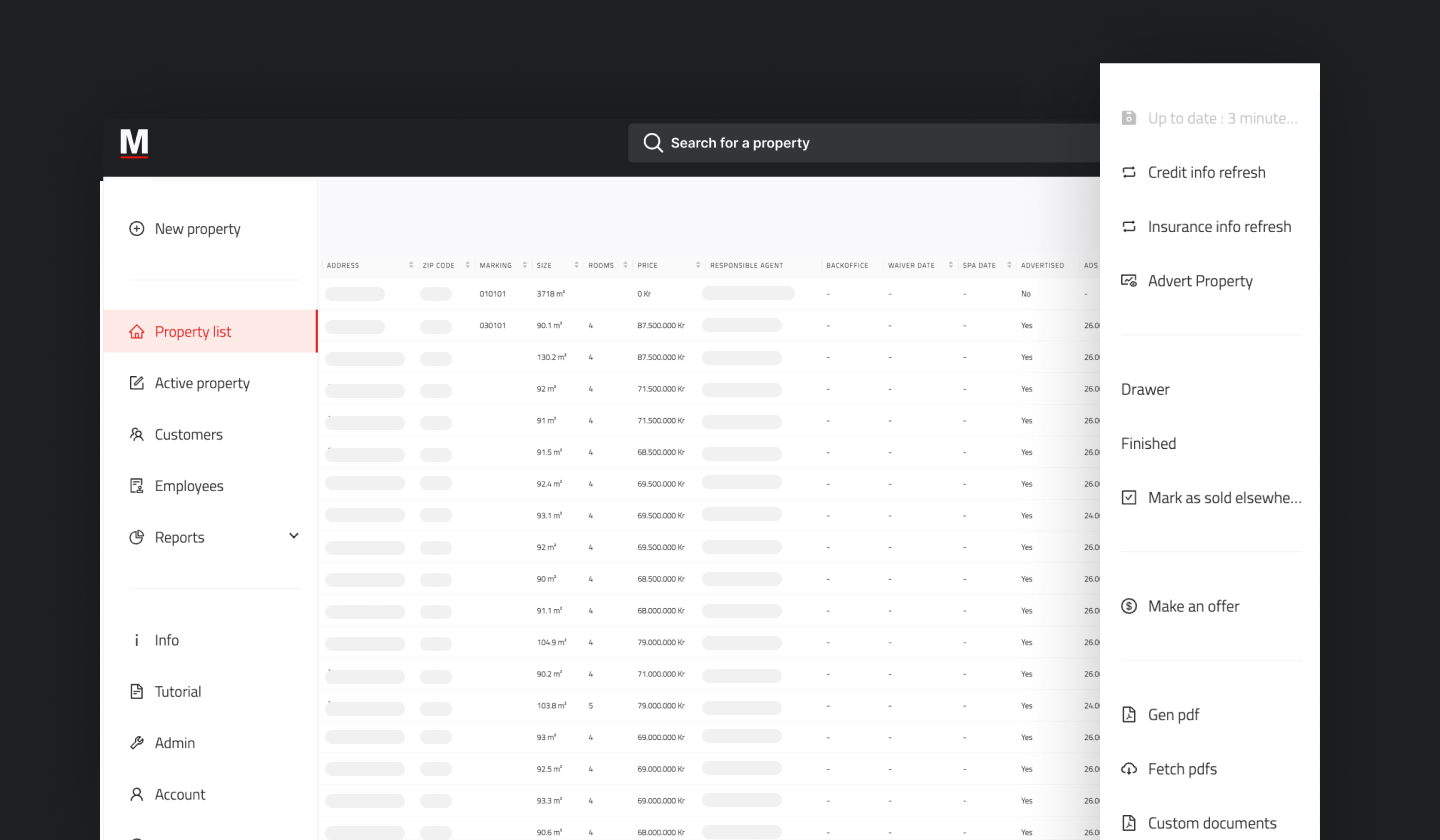The height and width of the screenshot is (840, 1440).
Task: Select the Advert Property icon
Action: tap(1128, 280)
